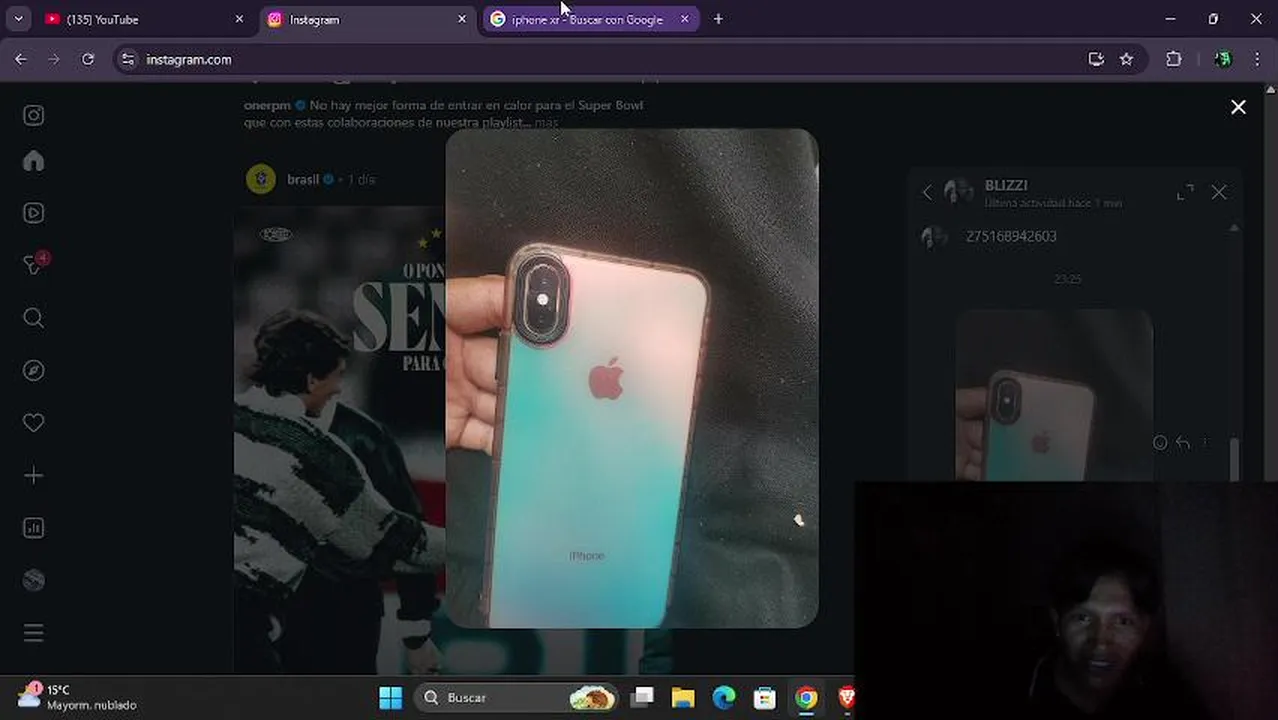The width and height of the screenshot is (1278, 720).
Task: Click the taskbar Buscar search box
Action: [515, 697]
